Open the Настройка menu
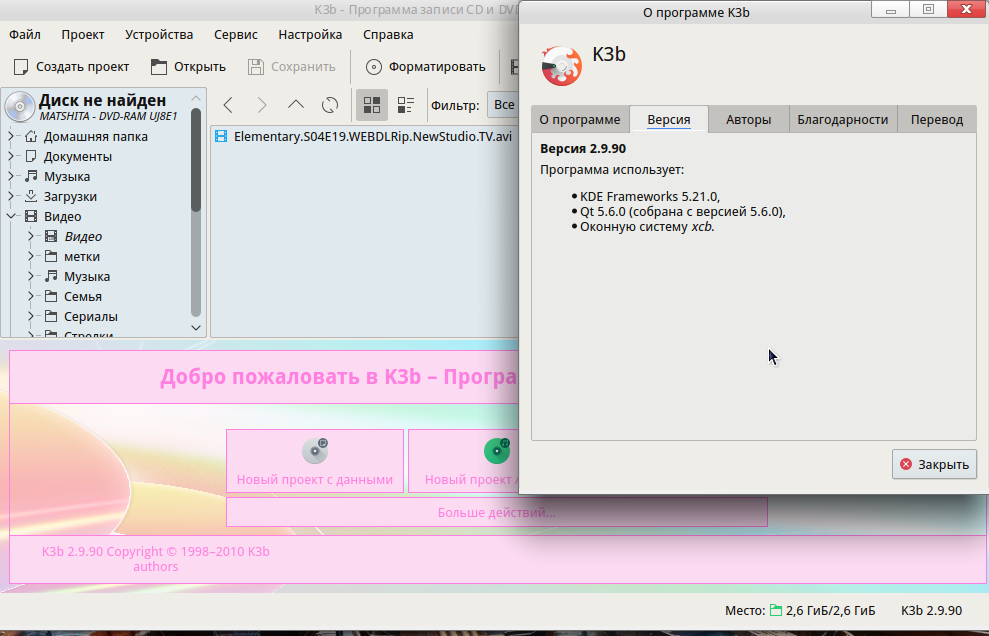Screen dimensions: 989x636 tap(310, 35)
